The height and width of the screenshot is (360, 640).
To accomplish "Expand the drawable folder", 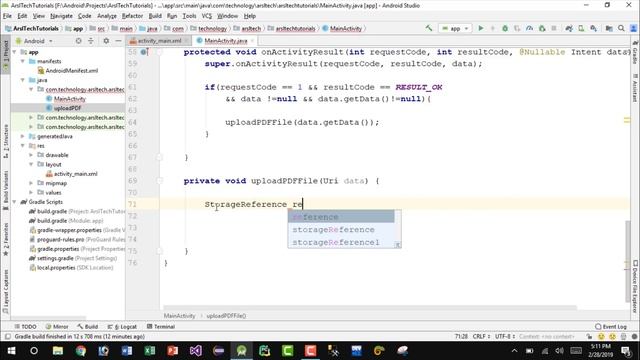I will pos(31,155).
